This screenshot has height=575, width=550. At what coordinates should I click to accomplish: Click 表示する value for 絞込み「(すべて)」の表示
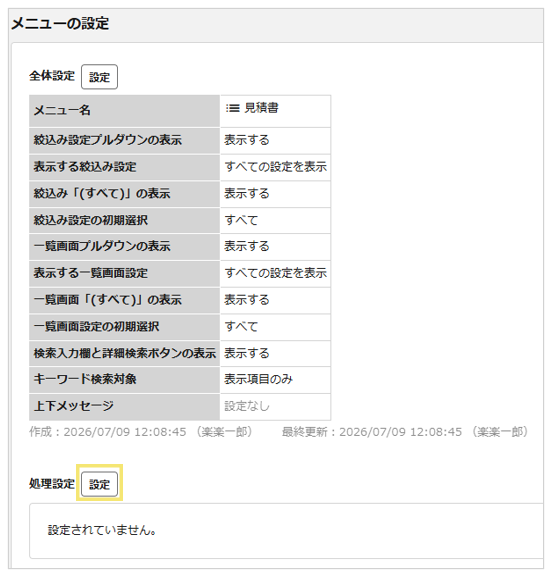click(x=247, y=193)
